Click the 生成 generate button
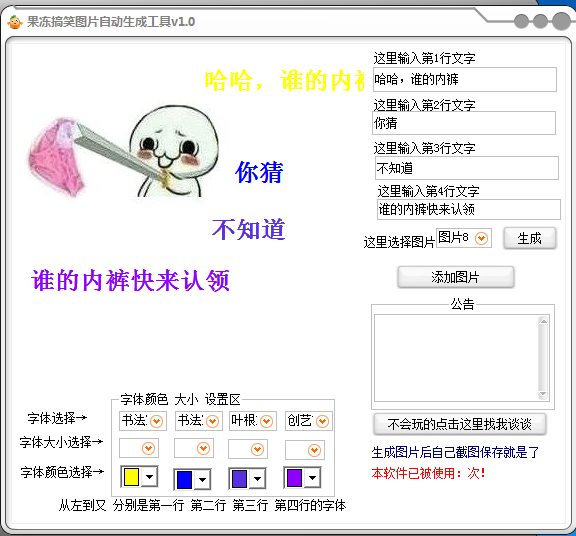This screenshot has height=536, width=576. 529,238
